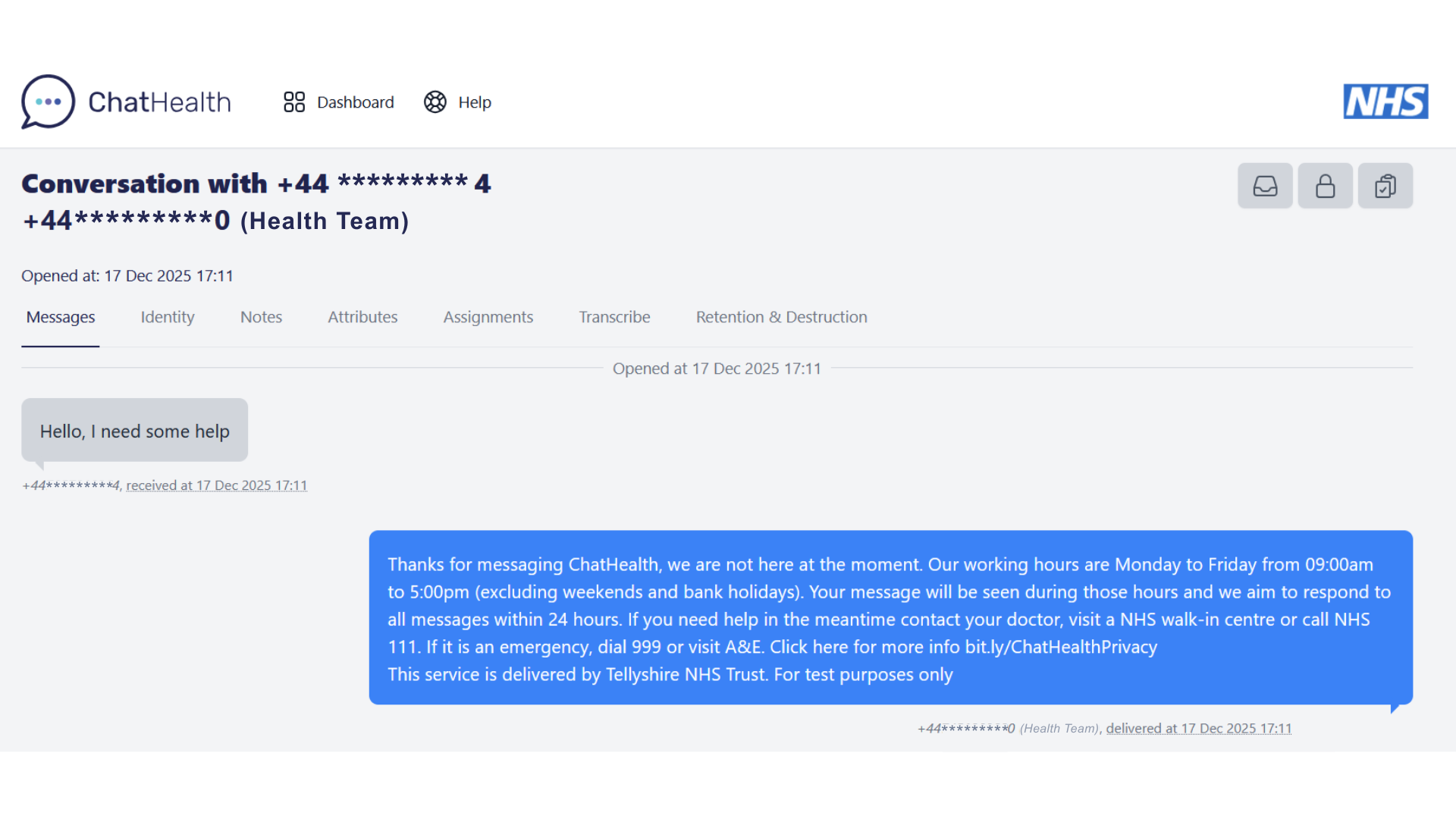Open the Help section
This screenshot has width=1456, height=819.
[457, 102]
